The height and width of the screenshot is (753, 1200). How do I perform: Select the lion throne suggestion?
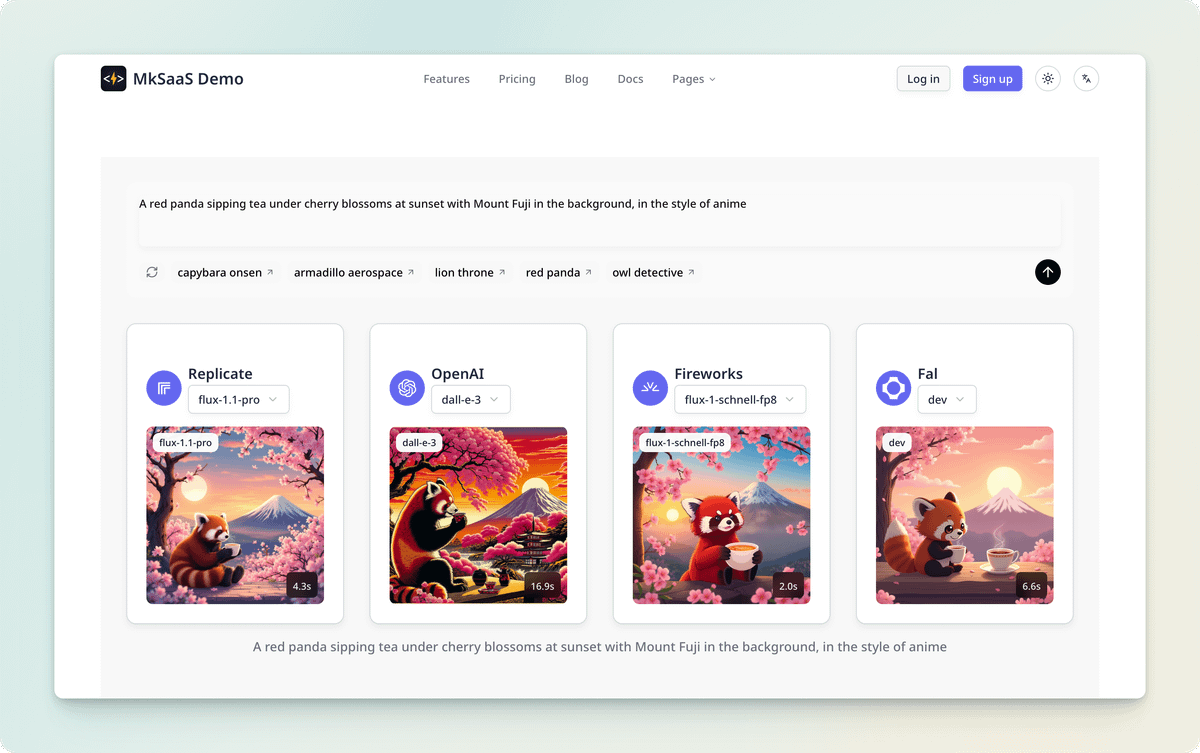pos(470,272)
